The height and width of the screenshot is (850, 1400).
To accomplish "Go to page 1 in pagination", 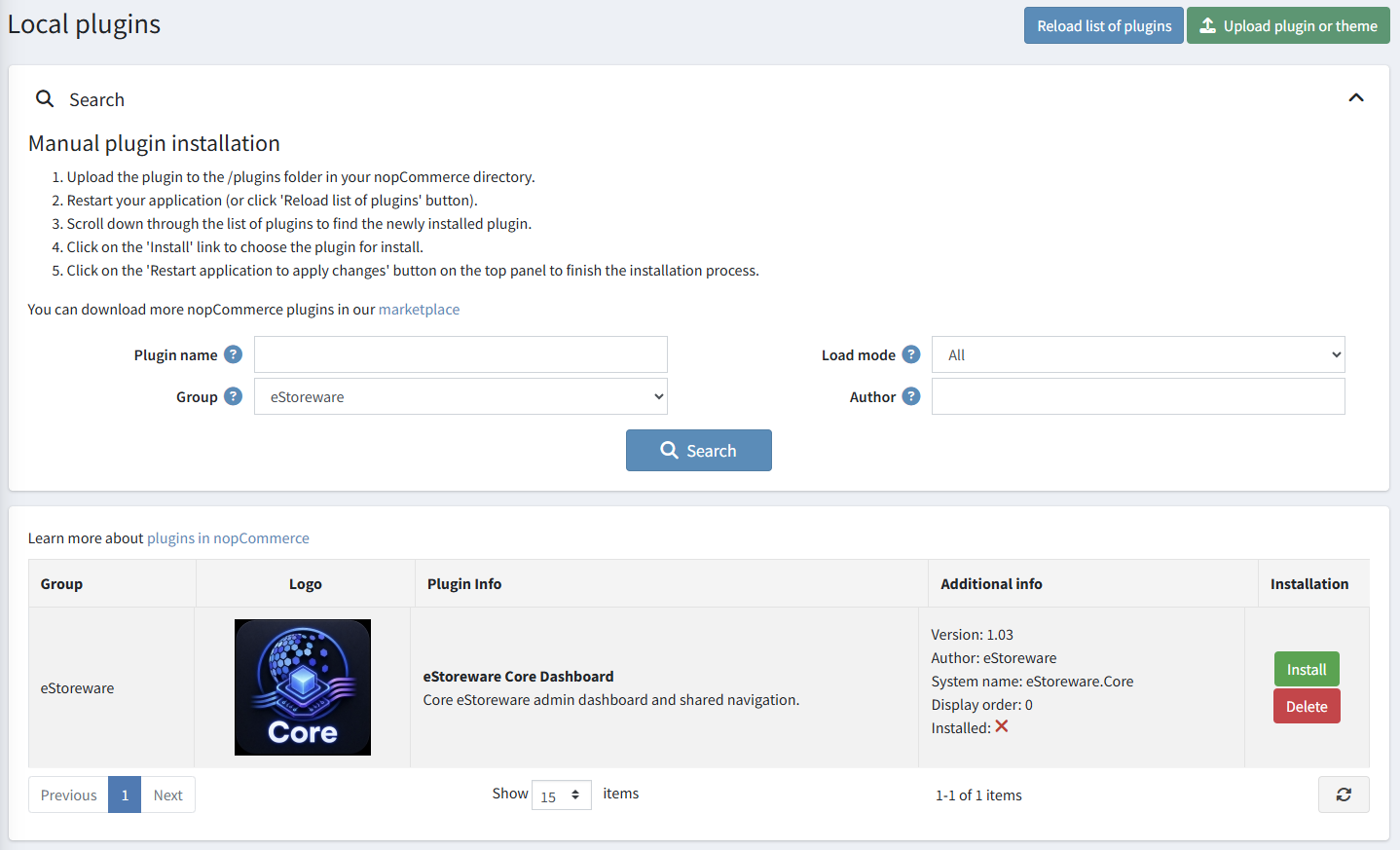I will pyautogui.click(x=125, y=795).
